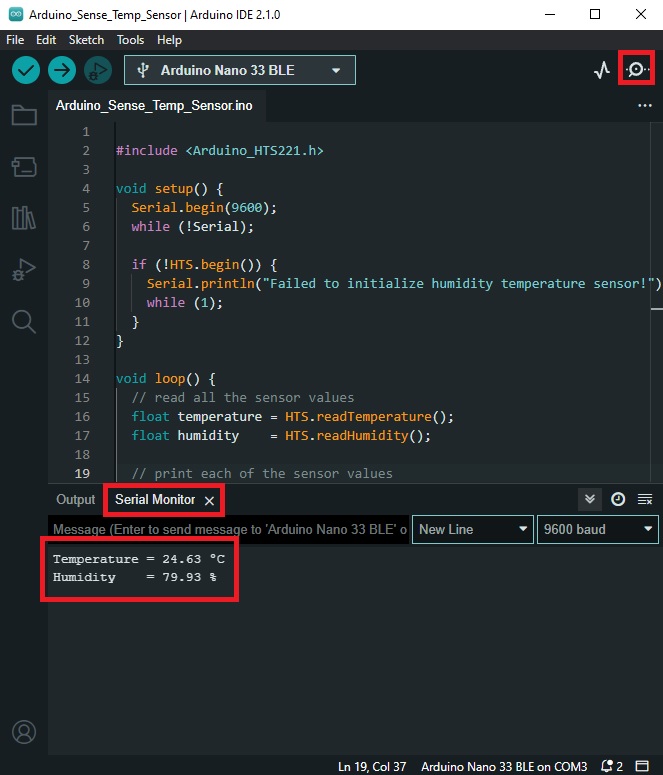Click the Verify sketch checkmark button
Screen dimensions: 663x775
pyautogui.click(x=26, y=70)
